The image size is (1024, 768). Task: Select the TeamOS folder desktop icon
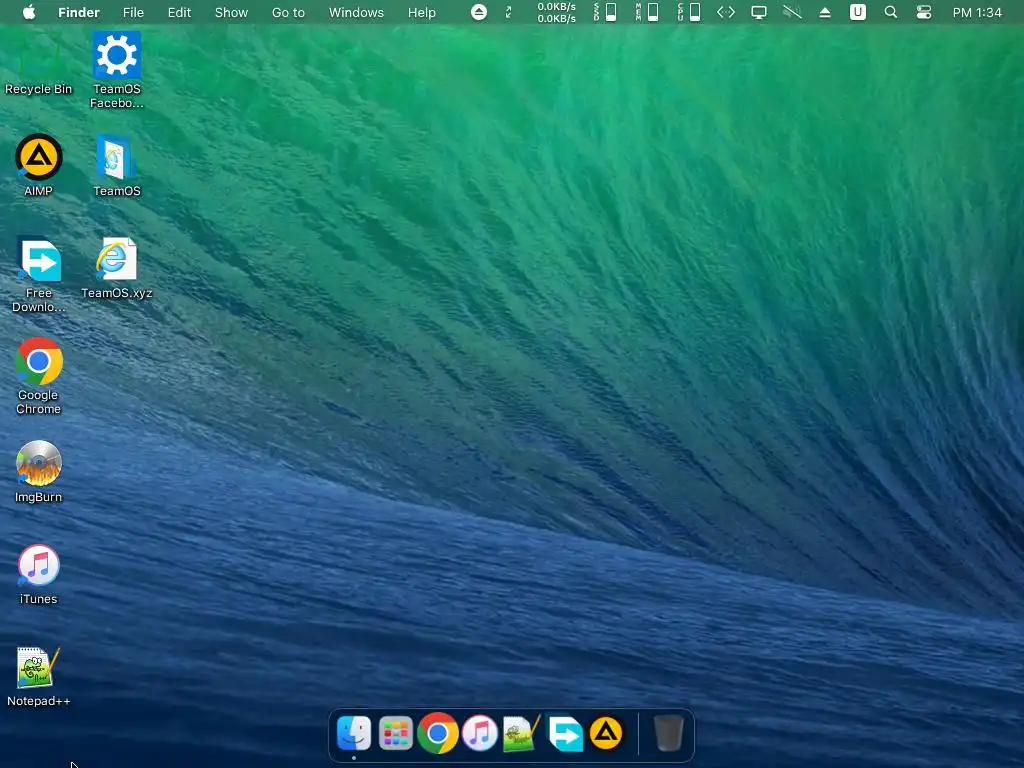click(117, 165)
